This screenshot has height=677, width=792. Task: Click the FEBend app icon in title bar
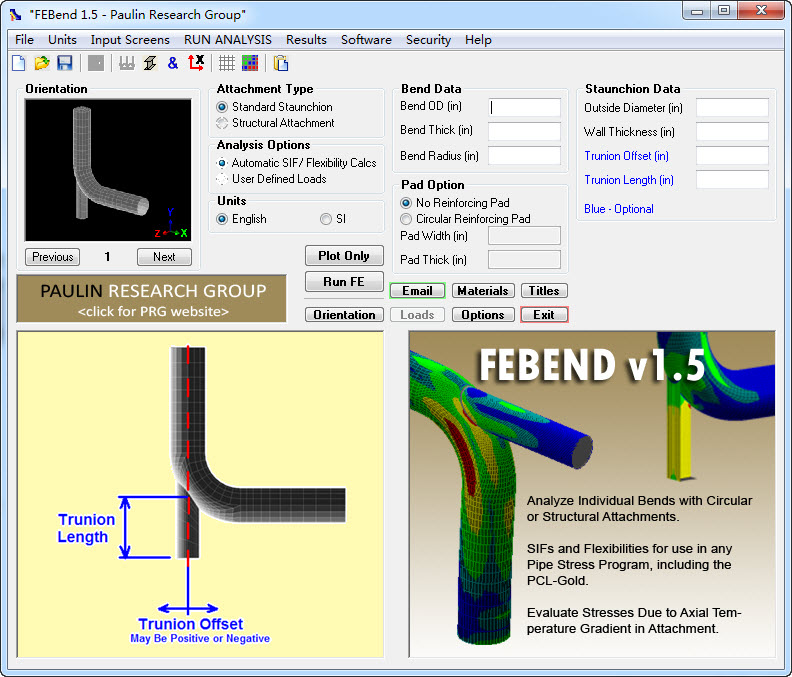click(x=16, y=14)
